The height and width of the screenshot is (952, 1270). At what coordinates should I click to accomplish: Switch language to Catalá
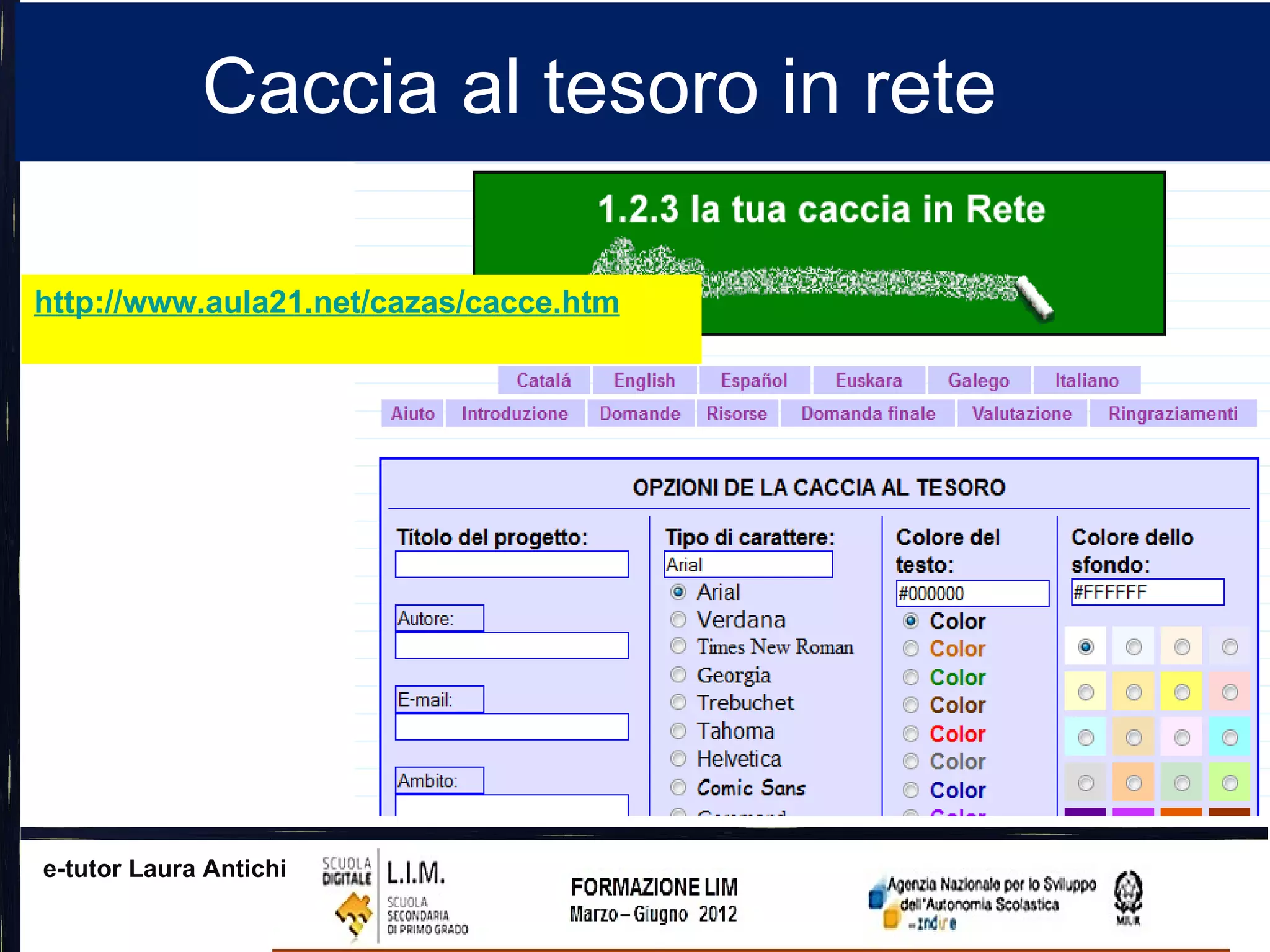pos(543,380)
